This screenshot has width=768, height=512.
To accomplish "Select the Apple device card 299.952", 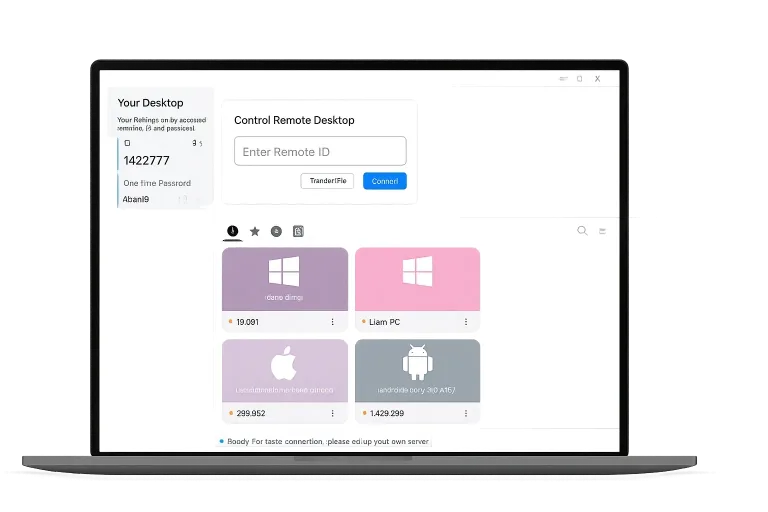I will (285, 371).
